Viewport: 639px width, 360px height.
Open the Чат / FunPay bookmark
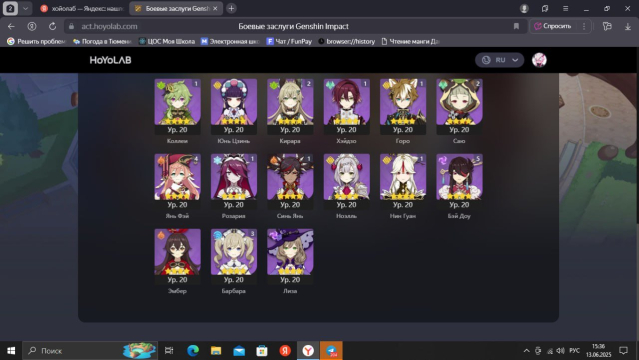289,41
